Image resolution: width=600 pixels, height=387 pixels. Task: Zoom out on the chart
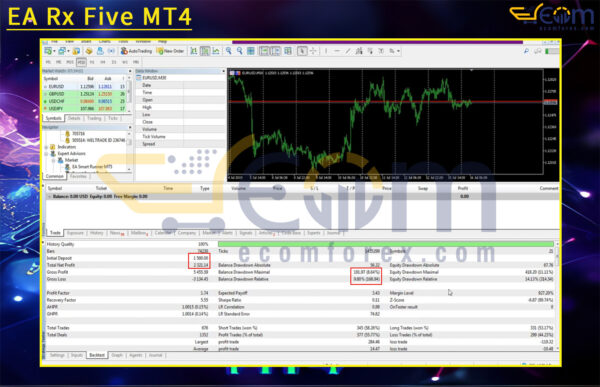coord(240,51)
